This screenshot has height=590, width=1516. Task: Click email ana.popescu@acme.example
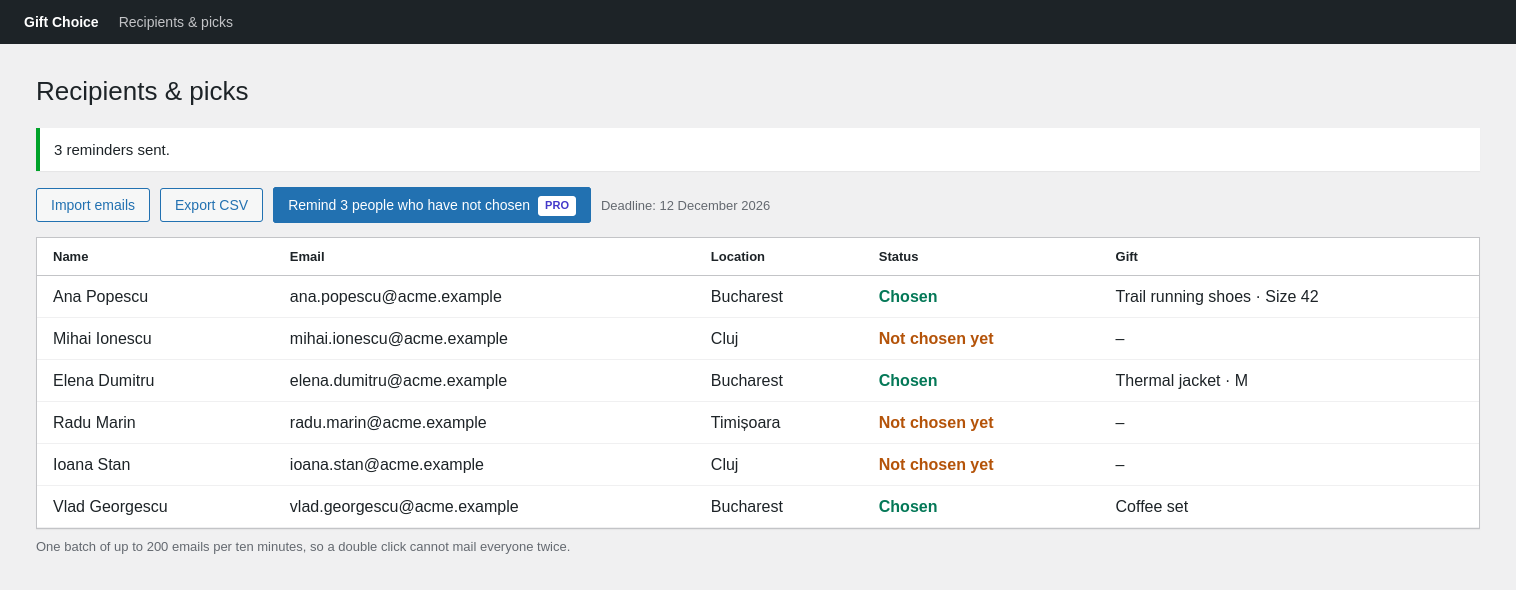coord(396,297)
